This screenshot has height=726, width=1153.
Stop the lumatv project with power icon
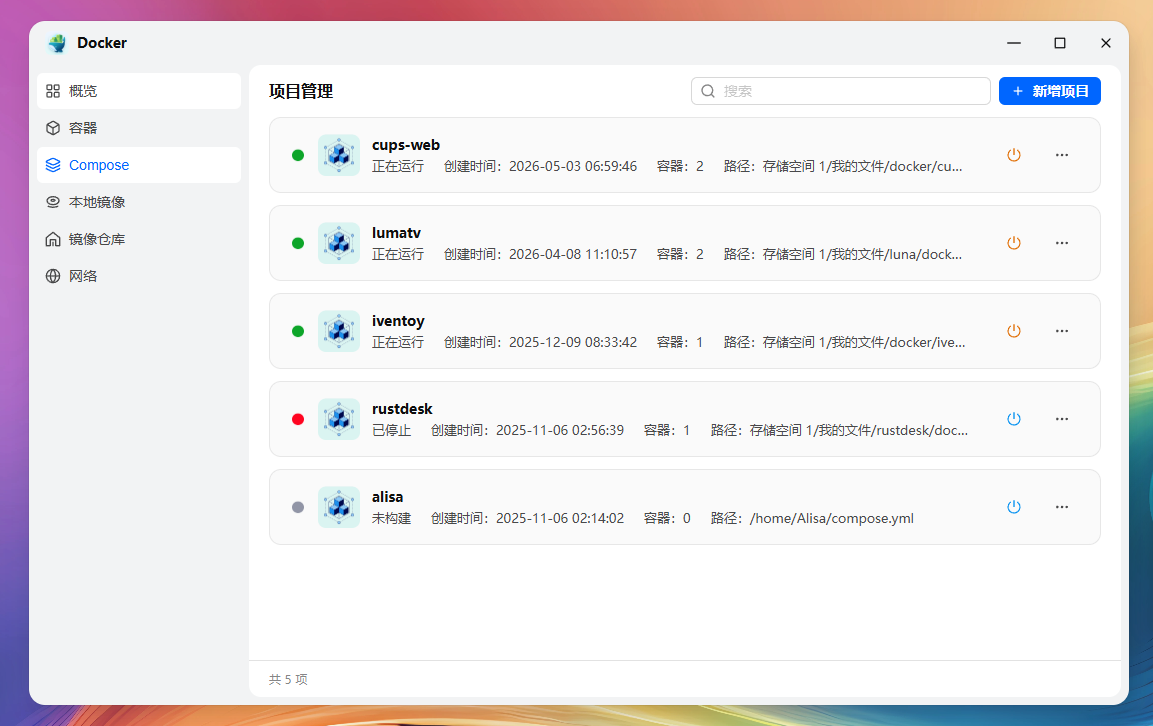point(1014,243)
